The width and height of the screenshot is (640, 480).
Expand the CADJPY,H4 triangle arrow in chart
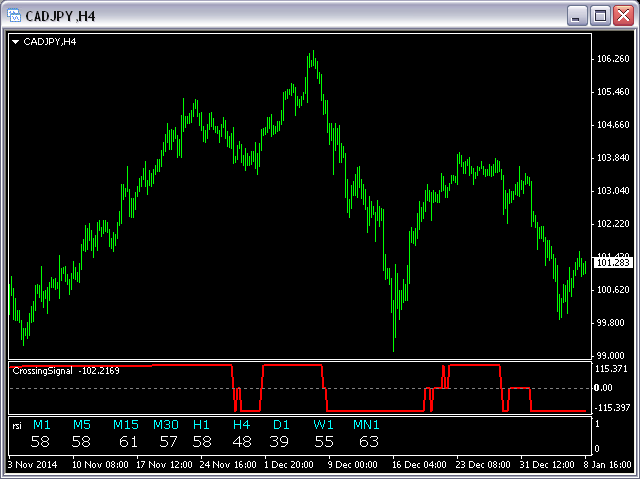pyautogui.click(x=16, y=42)
